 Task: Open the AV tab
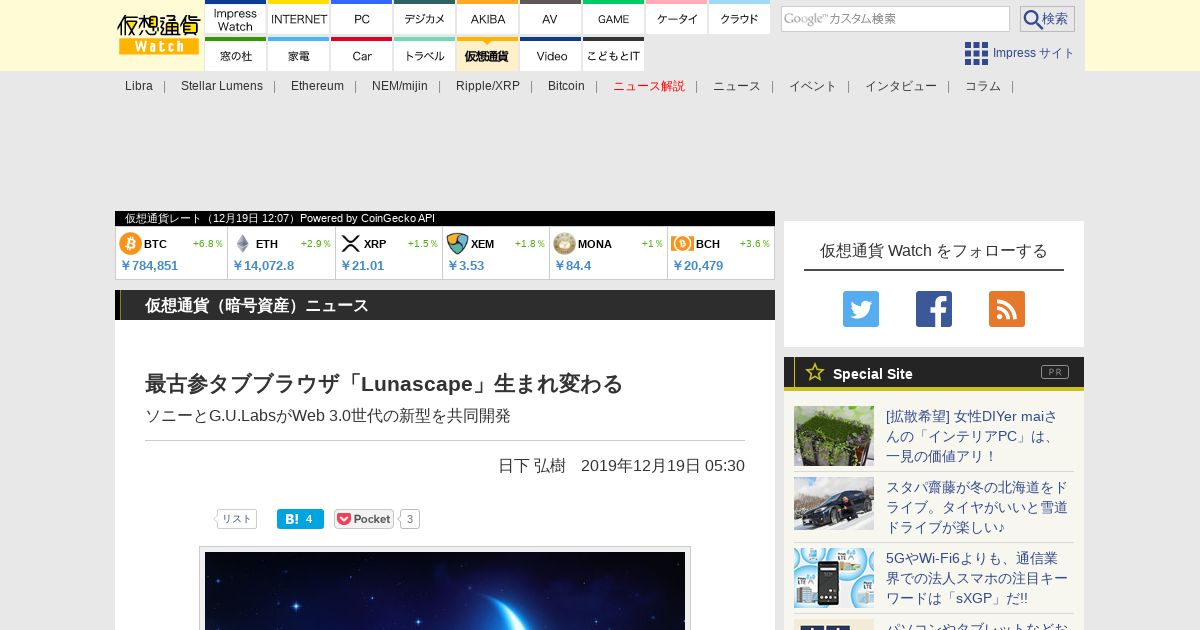[550, 19]
